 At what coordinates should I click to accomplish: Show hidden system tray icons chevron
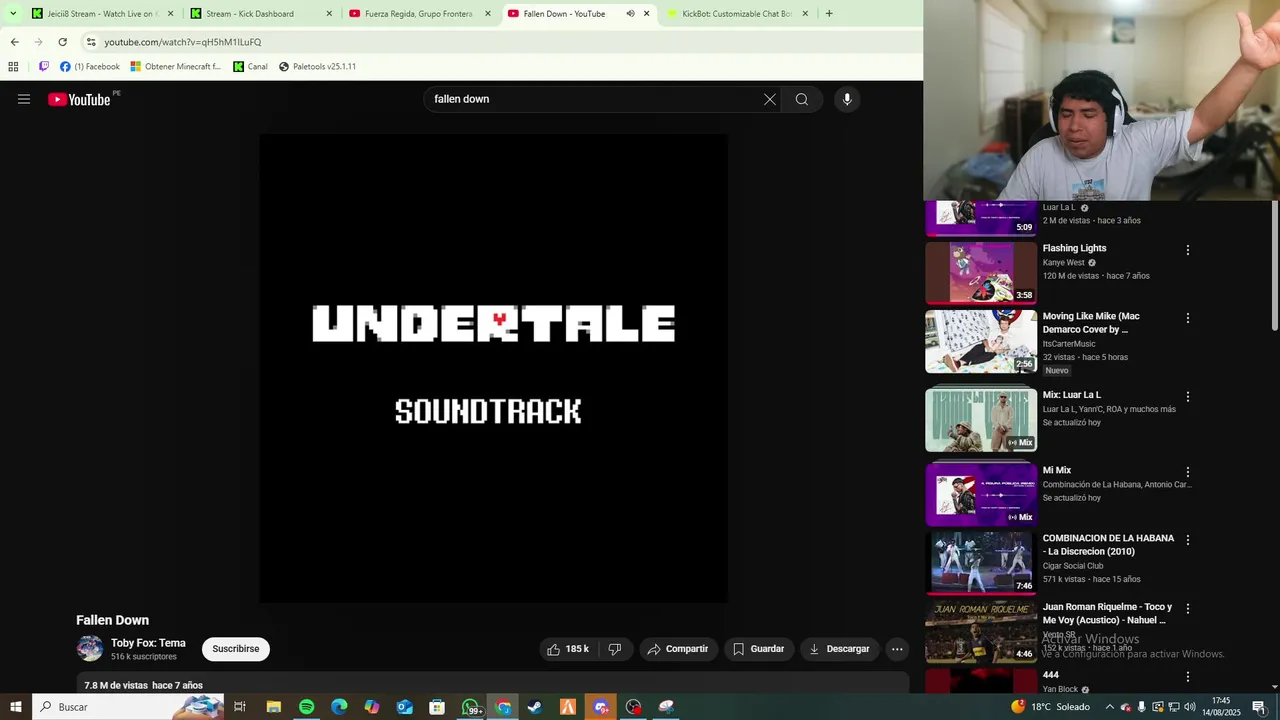click(x=1109, y=707)
